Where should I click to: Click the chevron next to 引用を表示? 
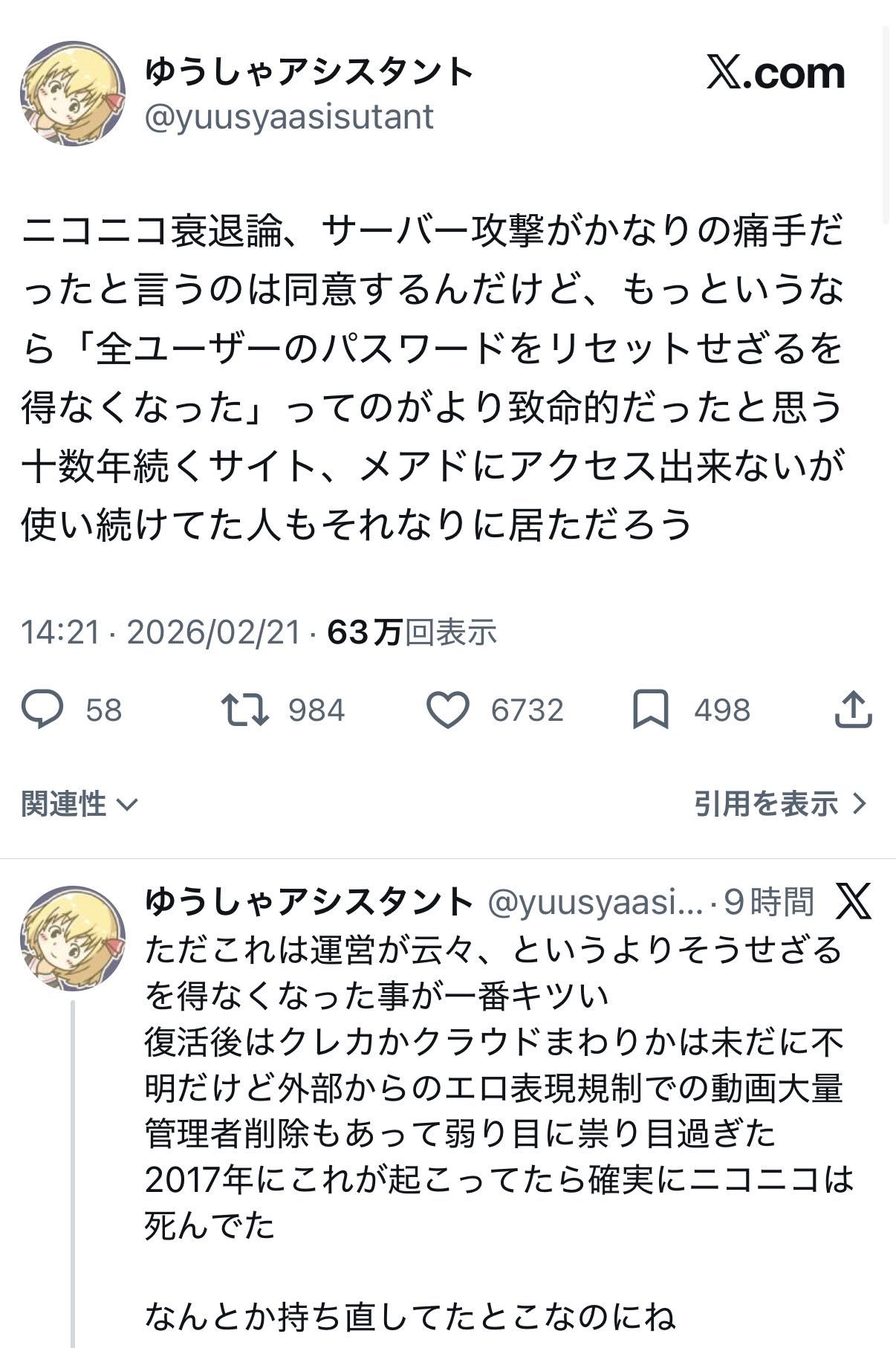pyautogui.click(x=860, y=803)
